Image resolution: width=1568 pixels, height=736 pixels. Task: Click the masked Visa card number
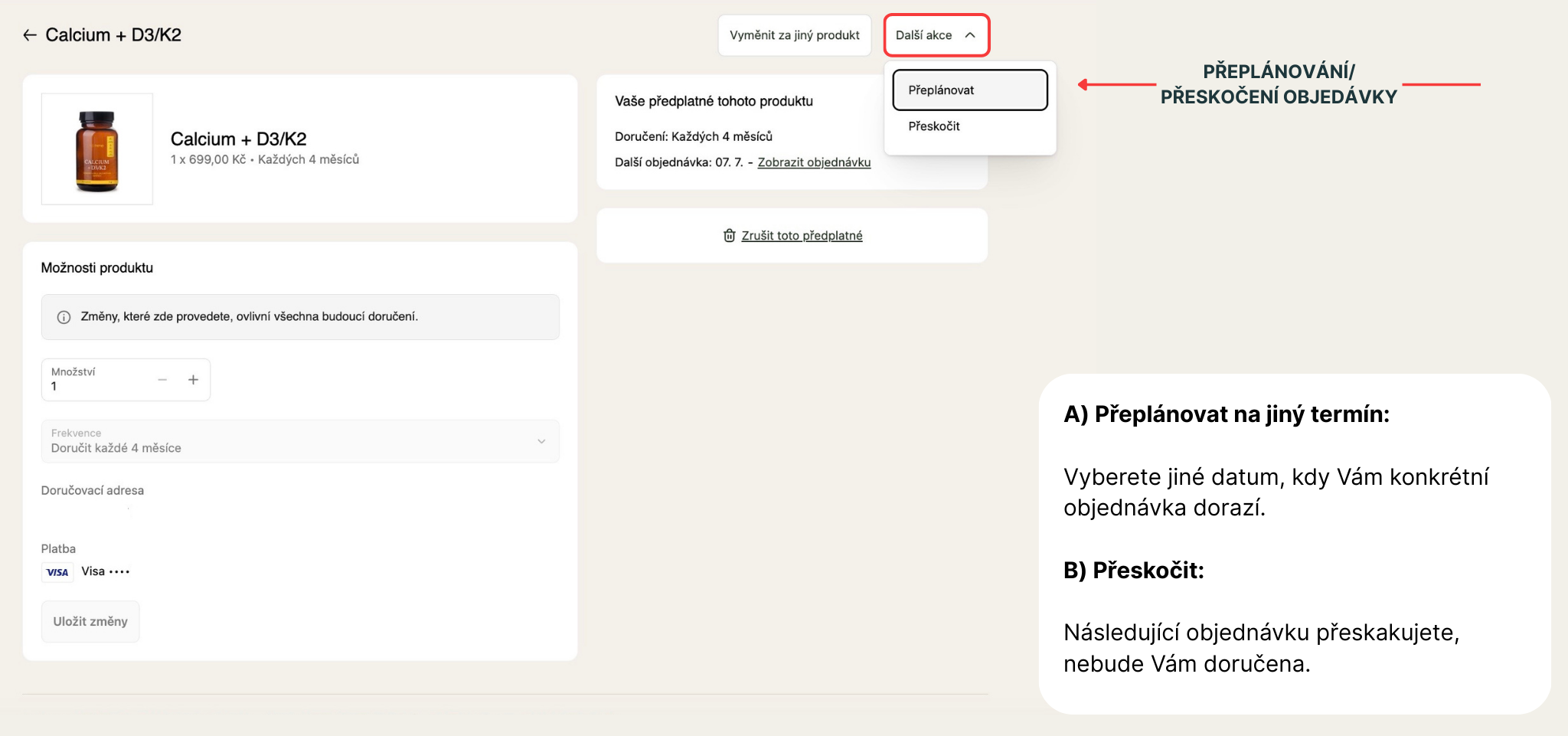(119, 571)
